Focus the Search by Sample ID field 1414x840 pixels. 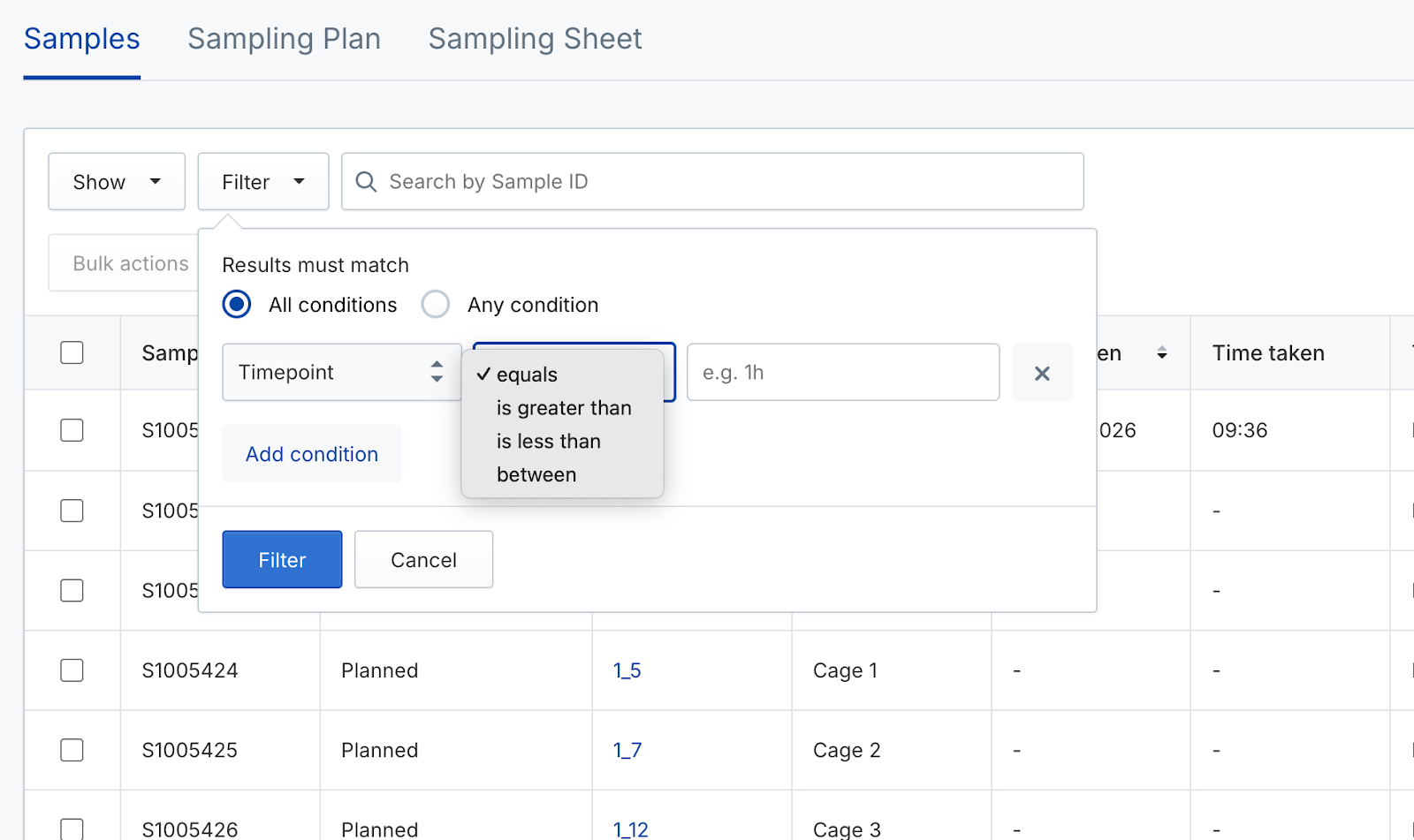point(725,182)
